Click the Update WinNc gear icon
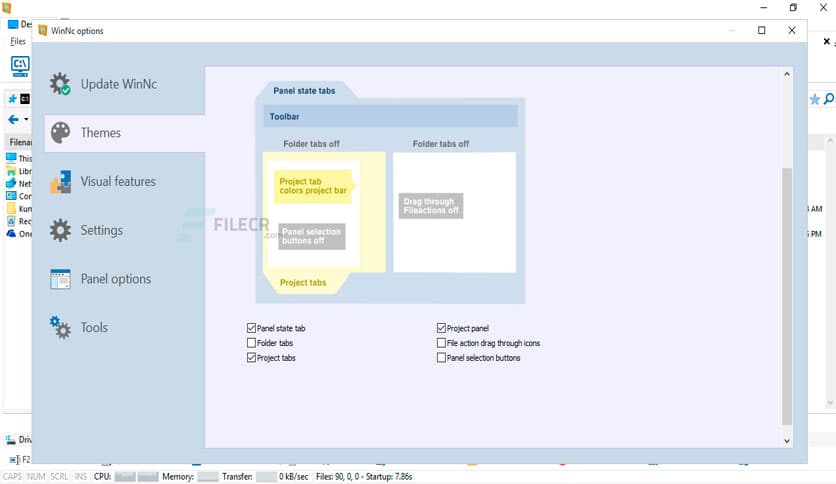 (61, 84)
